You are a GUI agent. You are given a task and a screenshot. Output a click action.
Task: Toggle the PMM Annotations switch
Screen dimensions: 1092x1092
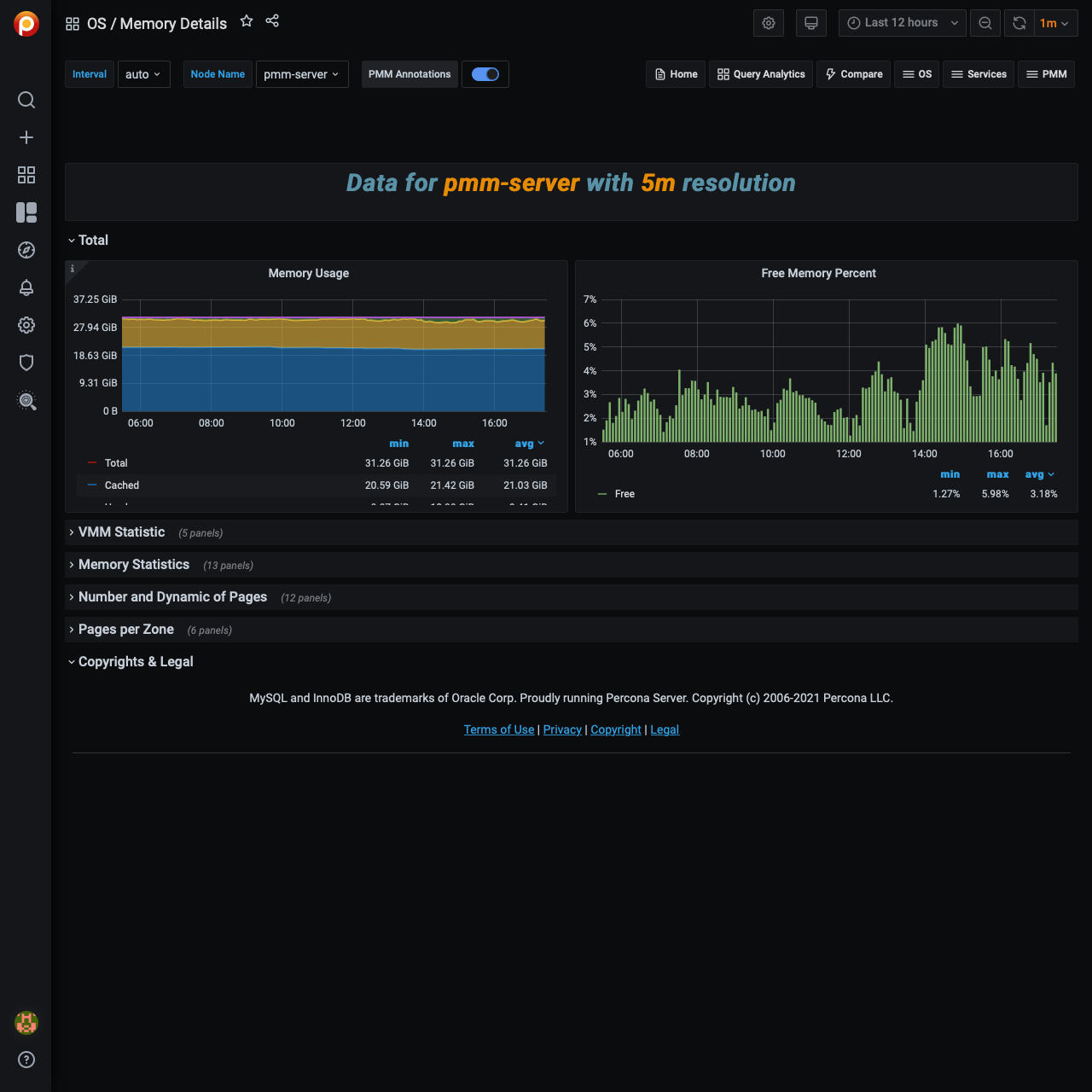click(485, 74)
